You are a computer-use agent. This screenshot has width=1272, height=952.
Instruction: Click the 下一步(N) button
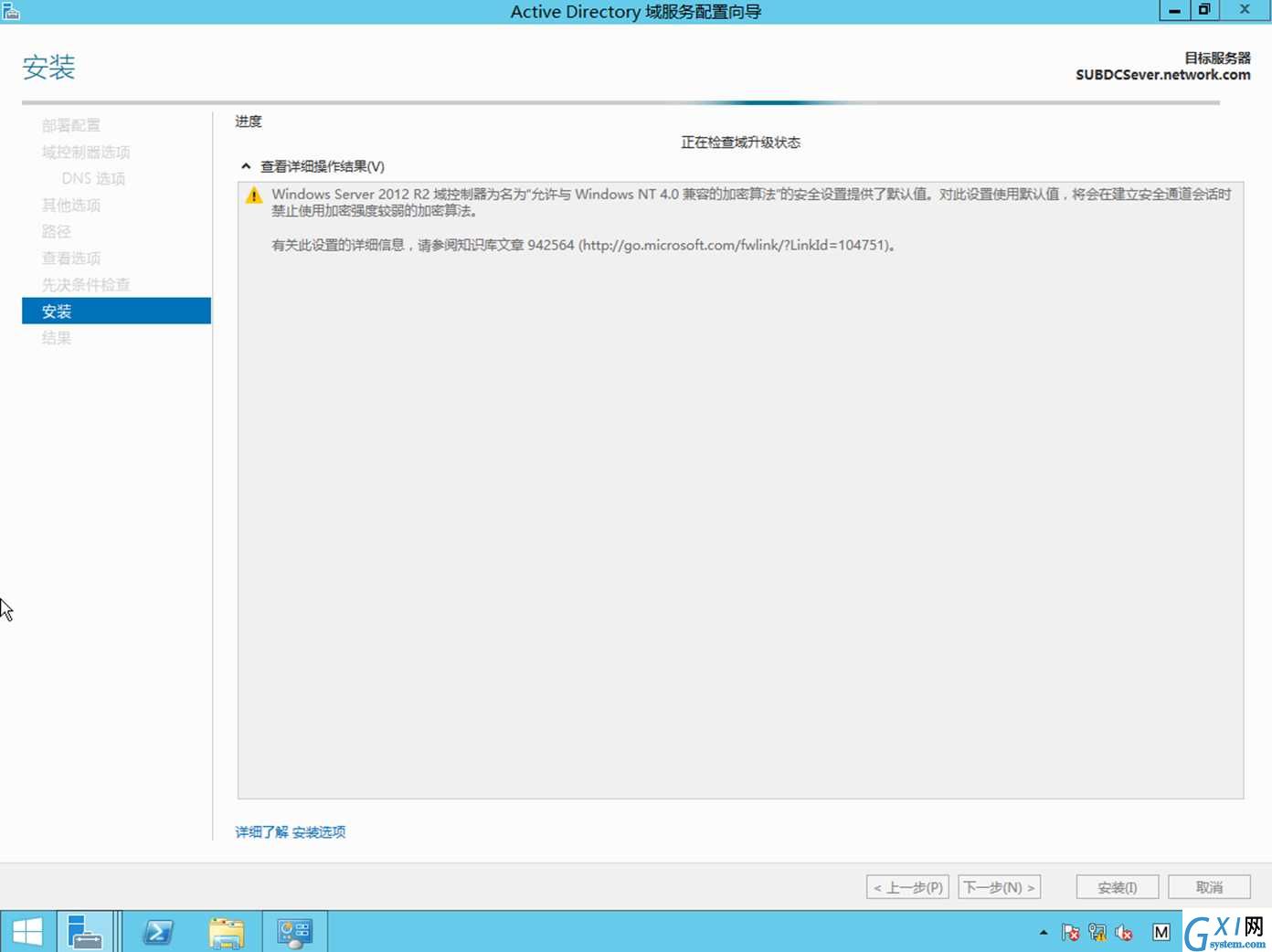pyautogui.click(x=999, y=887)
